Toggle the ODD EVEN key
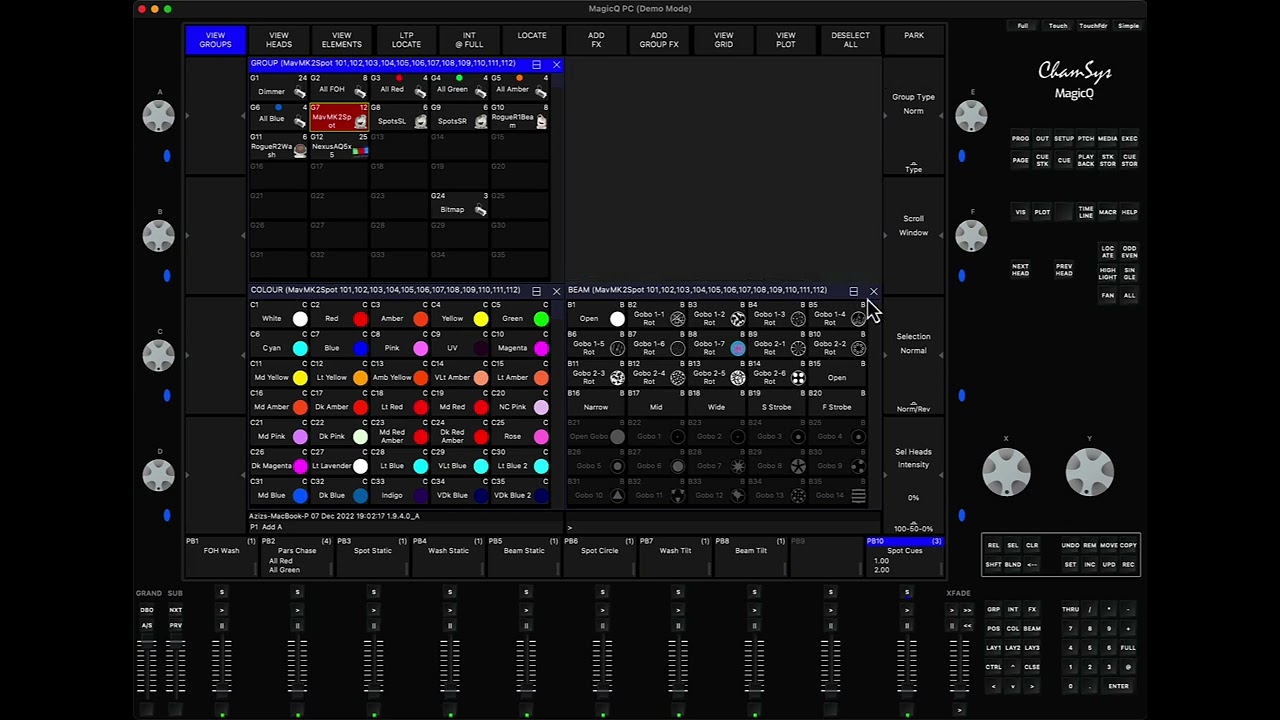The height and width of the screenshot is (720, 1280). pyautogui.click(x=1129, y=251)
